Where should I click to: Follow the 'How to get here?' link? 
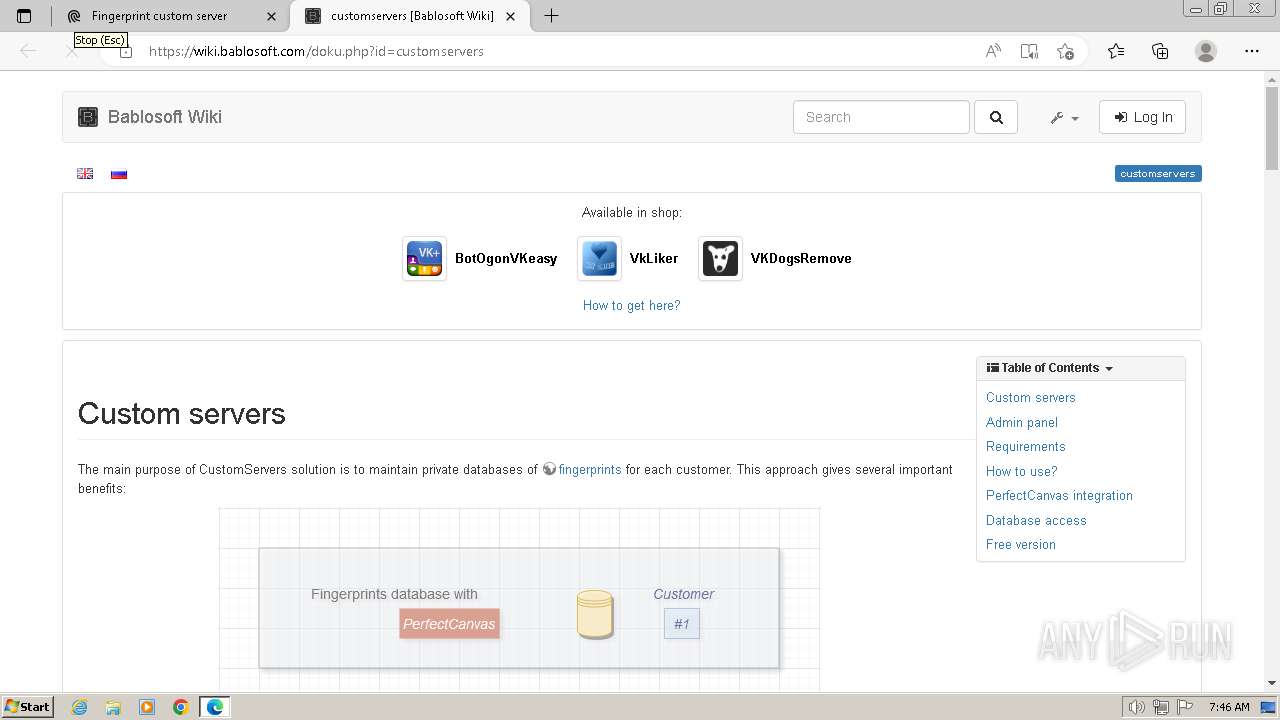[631, 306]
